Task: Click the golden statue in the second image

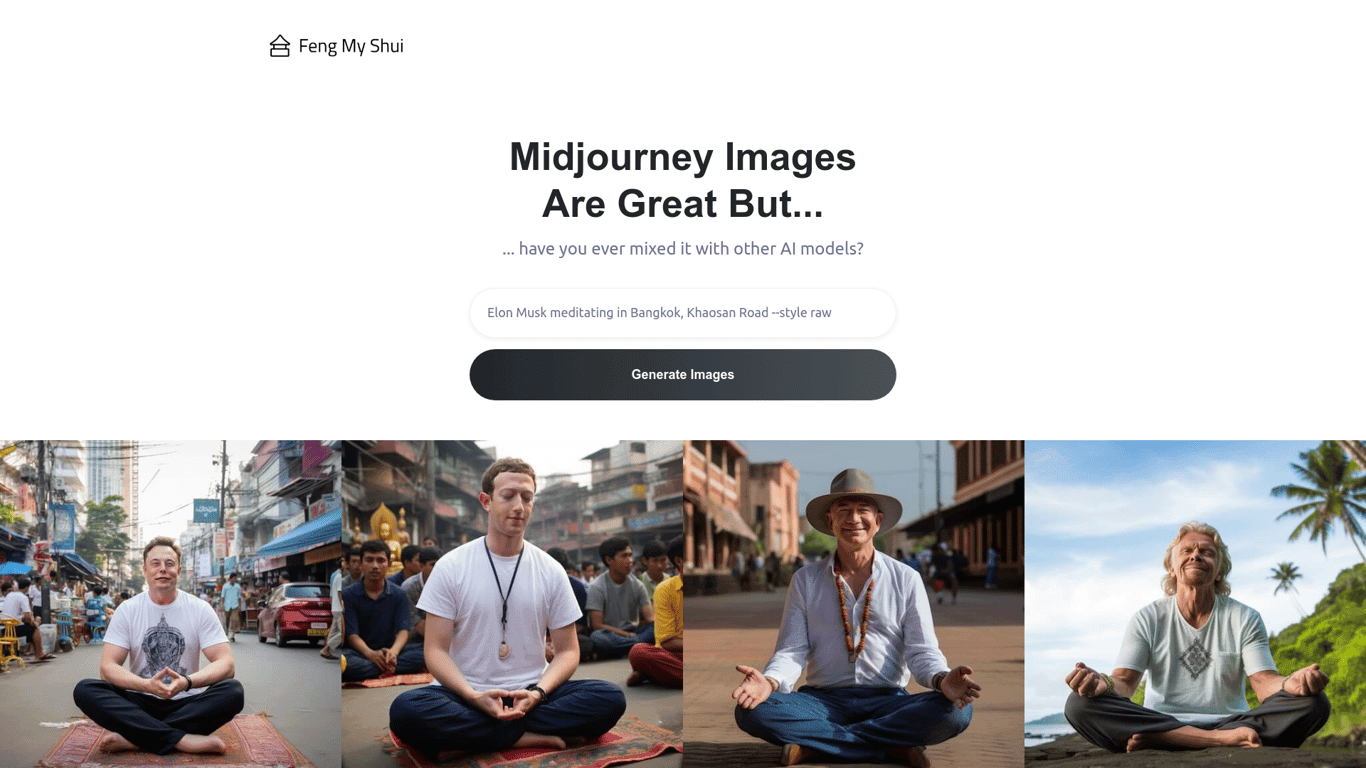Action: tap(386, 533)
